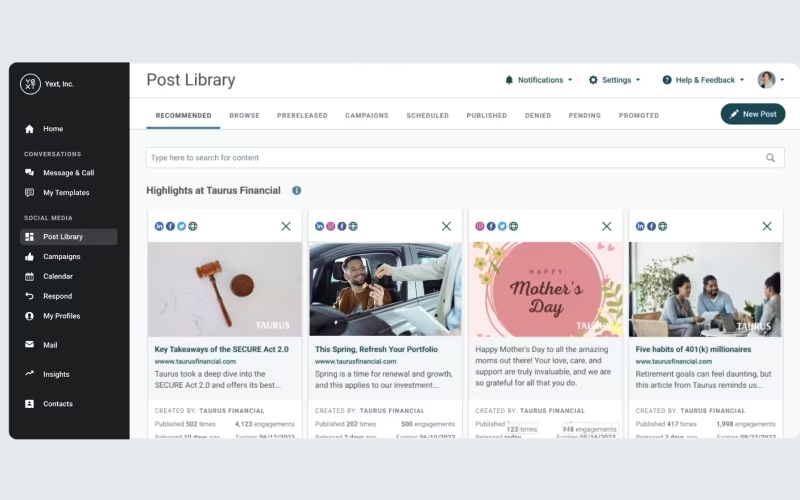This screenshot has height=500, width=800.
Task: Open Message & Call in sidebar
Action: point(59,173)
